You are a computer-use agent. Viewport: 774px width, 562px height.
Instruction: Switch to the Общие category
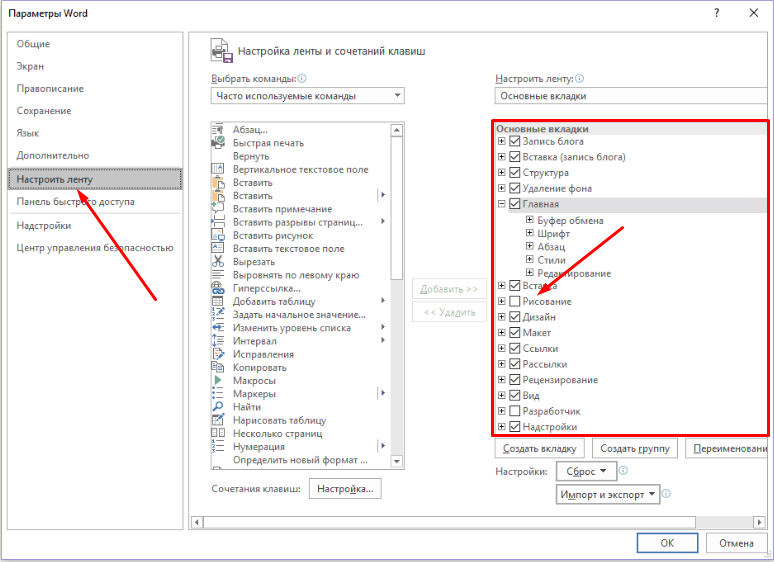pos(95,44)
